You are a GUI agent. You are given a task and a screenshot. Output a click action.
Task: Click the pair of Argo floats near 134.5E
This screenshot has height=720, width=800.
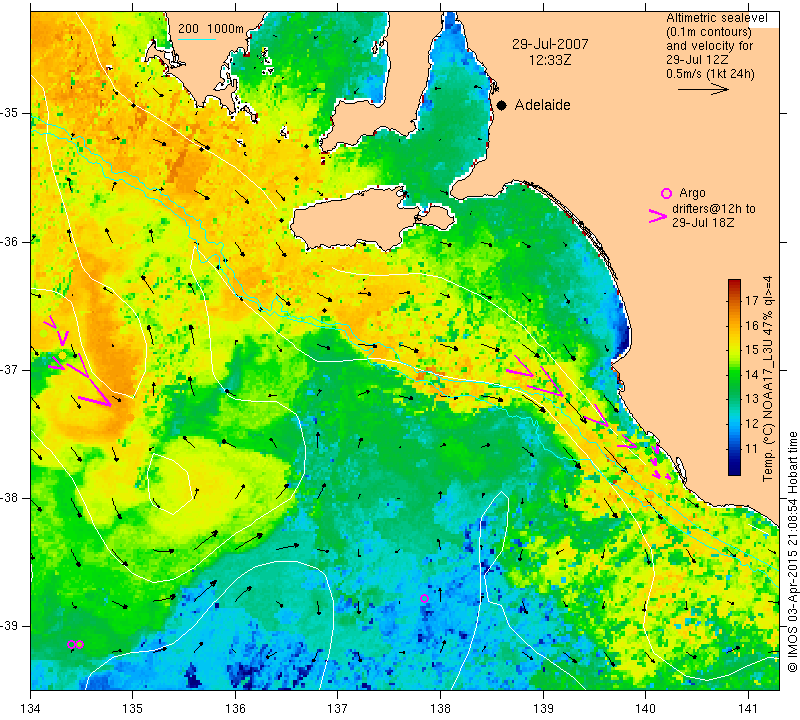tap(76, 644)
